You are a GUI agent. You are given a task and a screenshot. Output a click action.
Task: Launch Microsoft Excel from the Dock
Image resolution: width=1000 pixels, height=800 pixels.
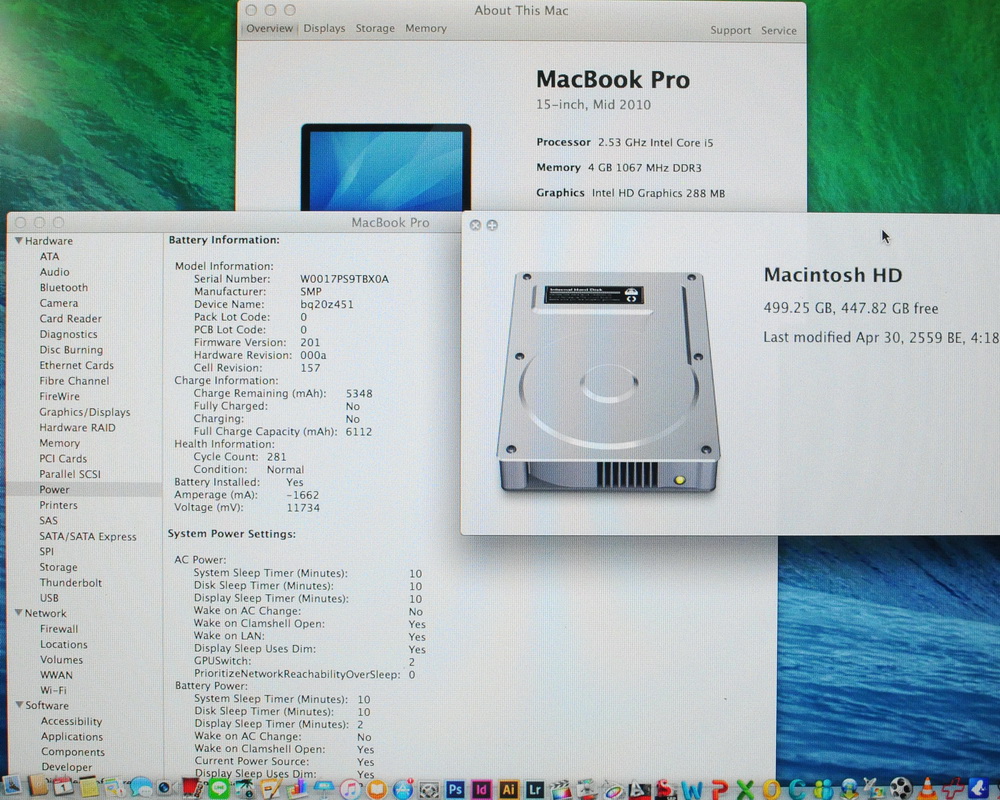[x=745, y=790]
